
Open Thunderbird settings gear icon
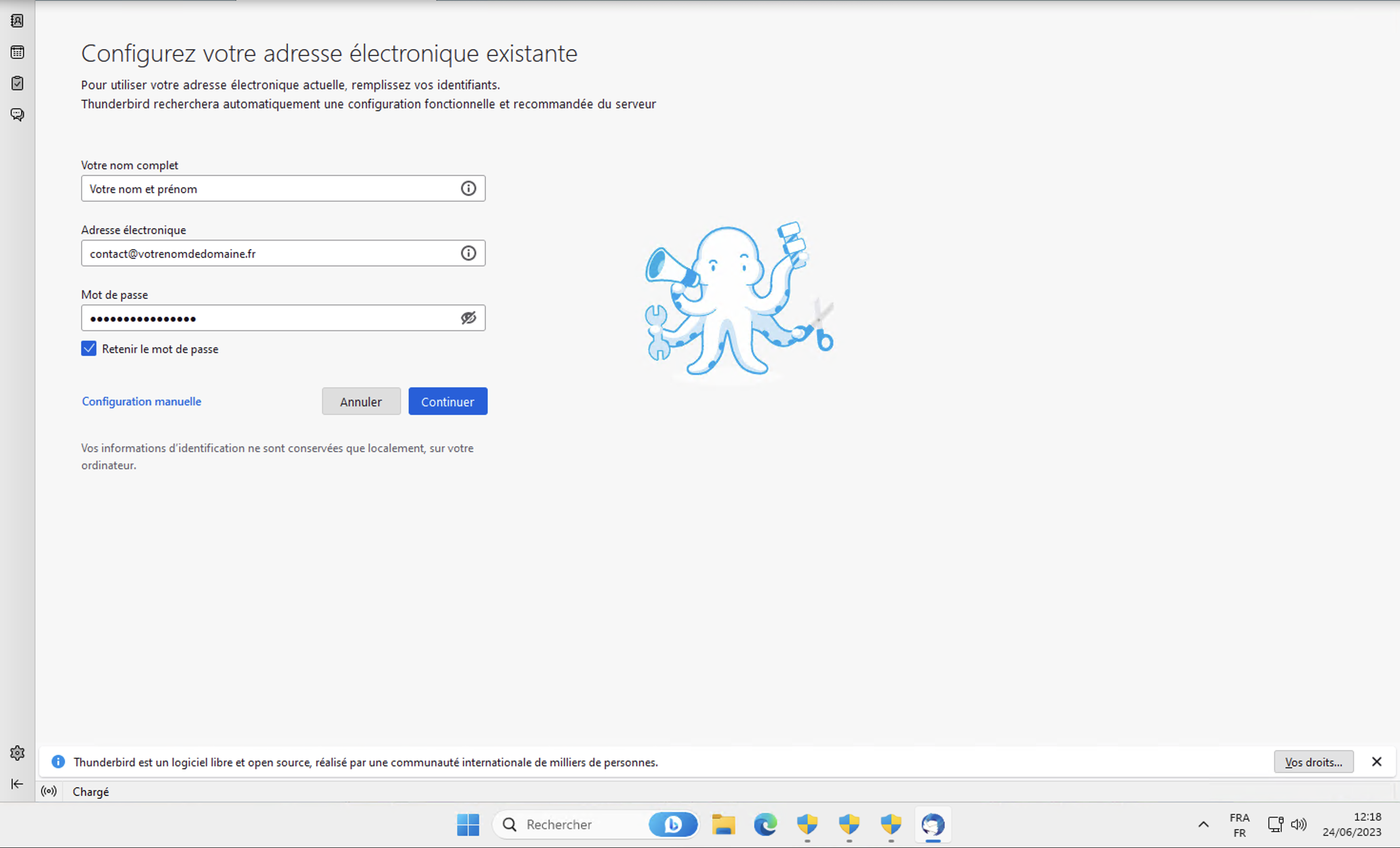(17, 753)
